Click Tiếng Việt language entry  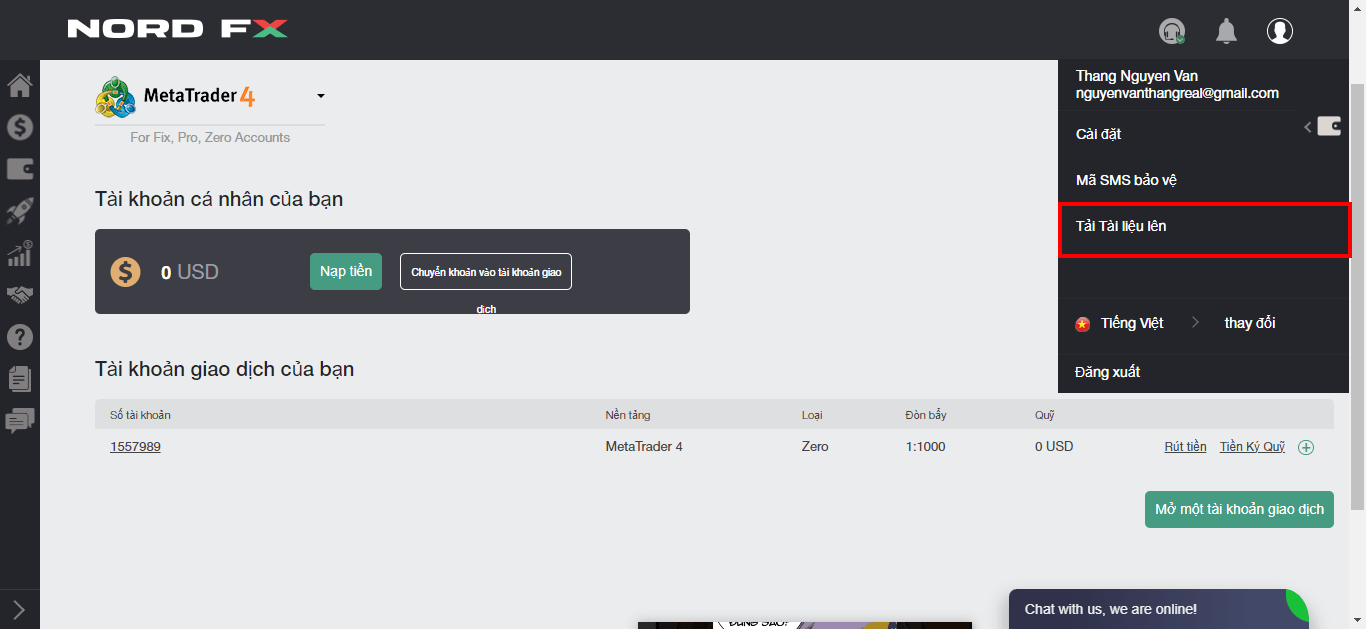pyautogui.click(x=1132, y=323)
